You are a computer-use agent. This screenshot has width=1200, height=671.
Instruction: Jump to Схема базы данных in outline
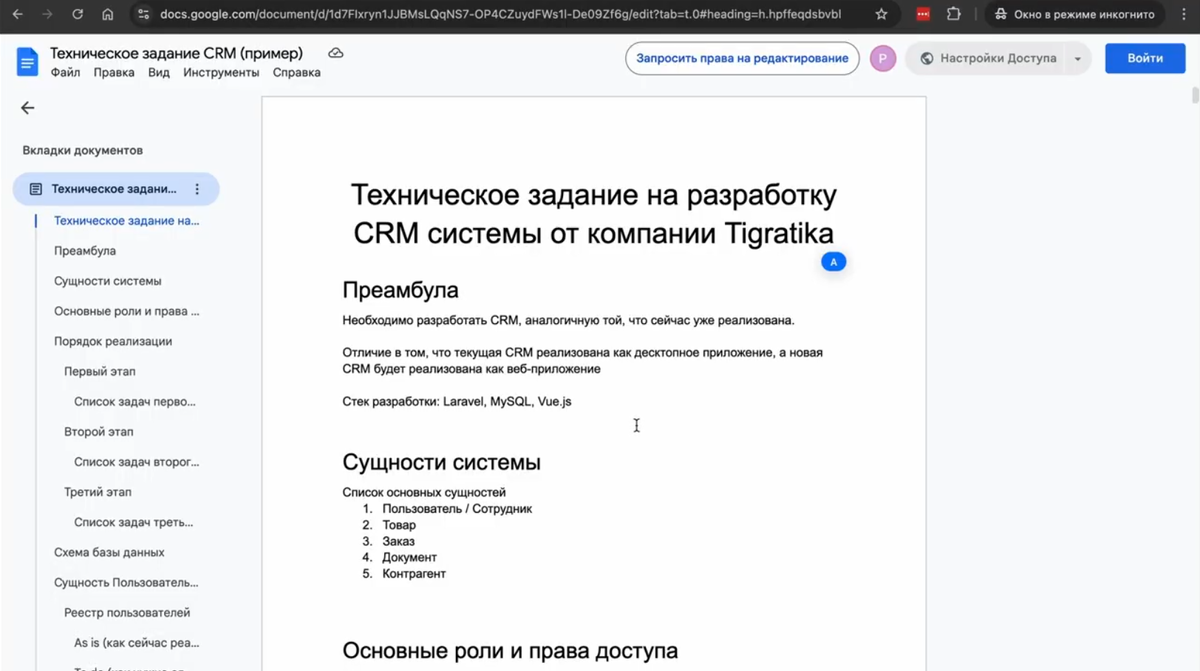coord(109,552)
